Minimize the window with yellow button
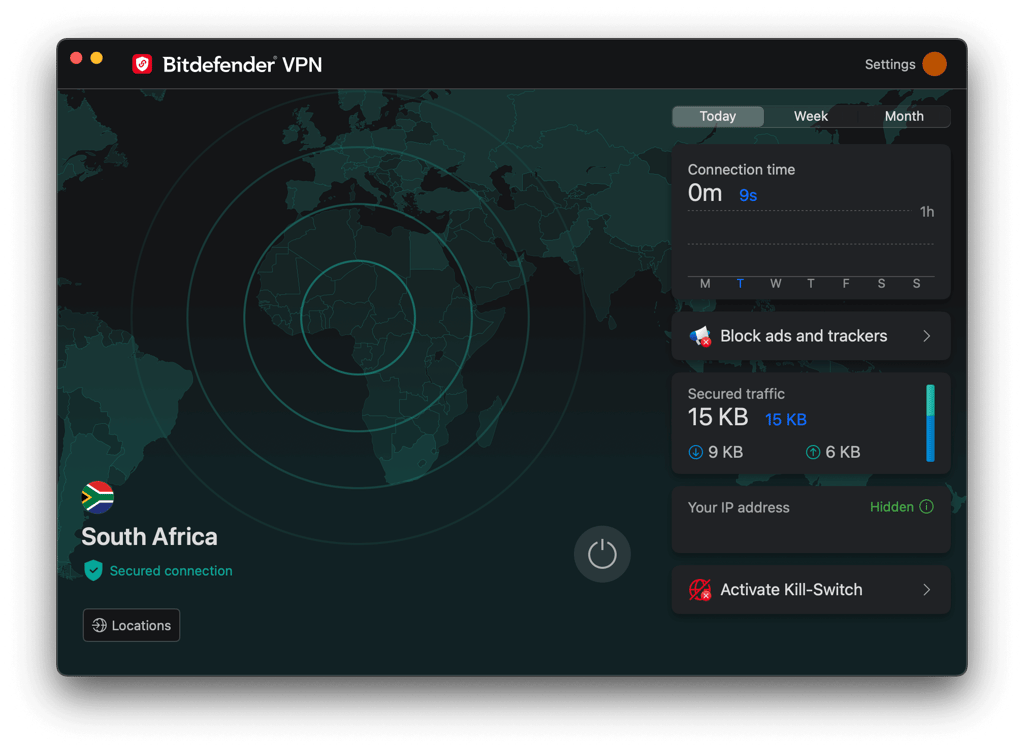Viewport: 1024px width, 751px height. tap(97, 58)
